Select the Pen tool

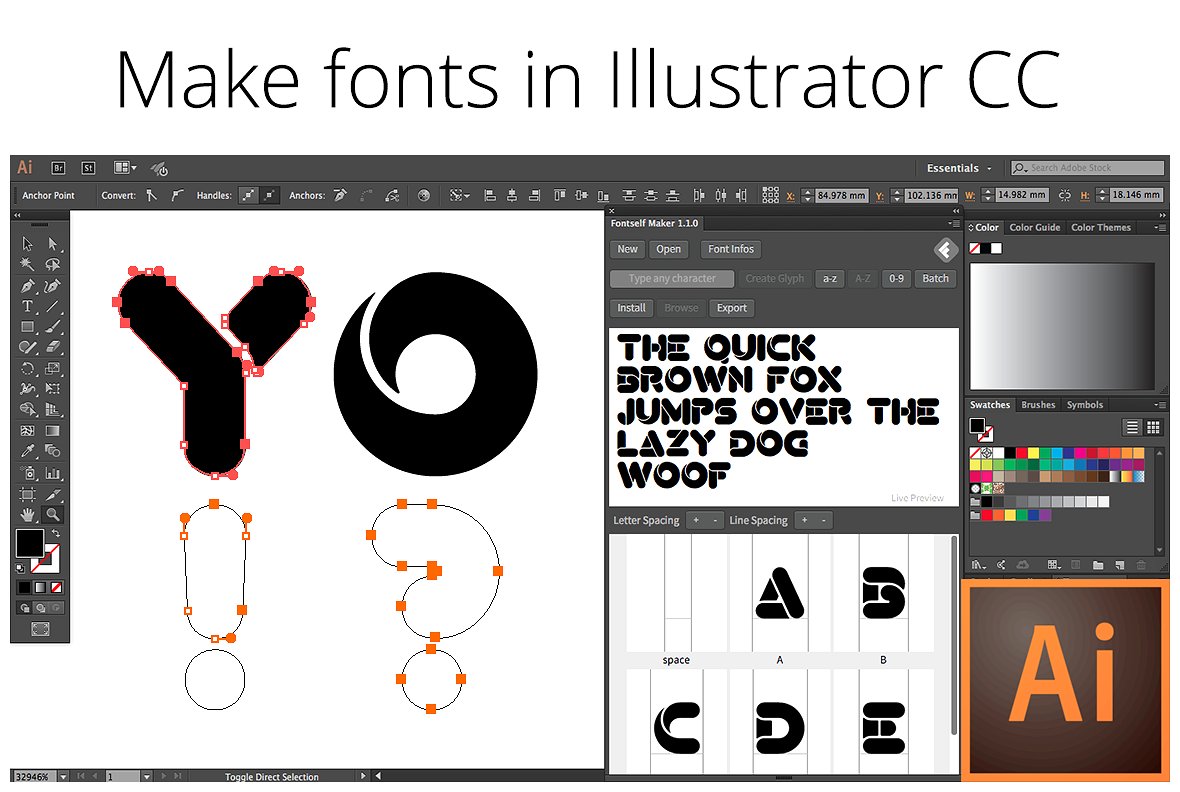pyautogui.click(x=28, y=286)
